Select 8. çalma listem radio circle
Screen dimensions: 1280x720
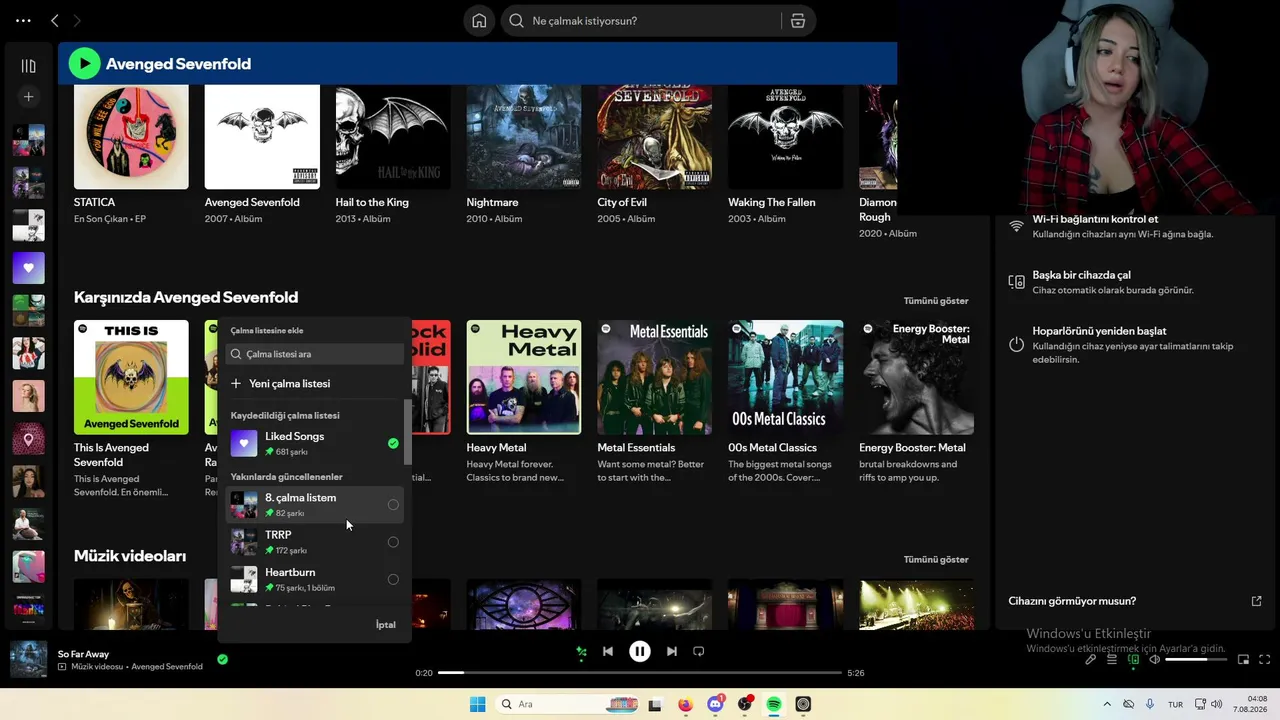click(393, 505)
